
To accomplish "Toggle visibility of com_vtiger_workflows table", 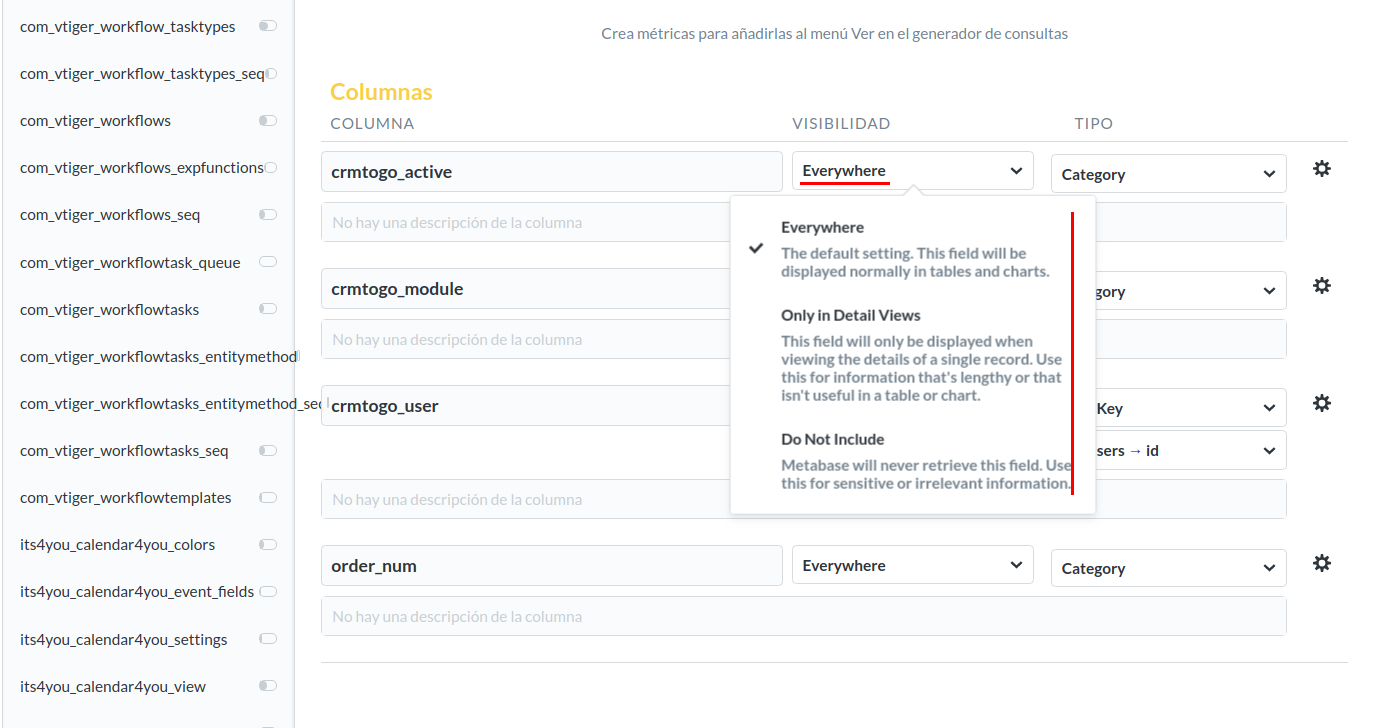I will point(267,120).
